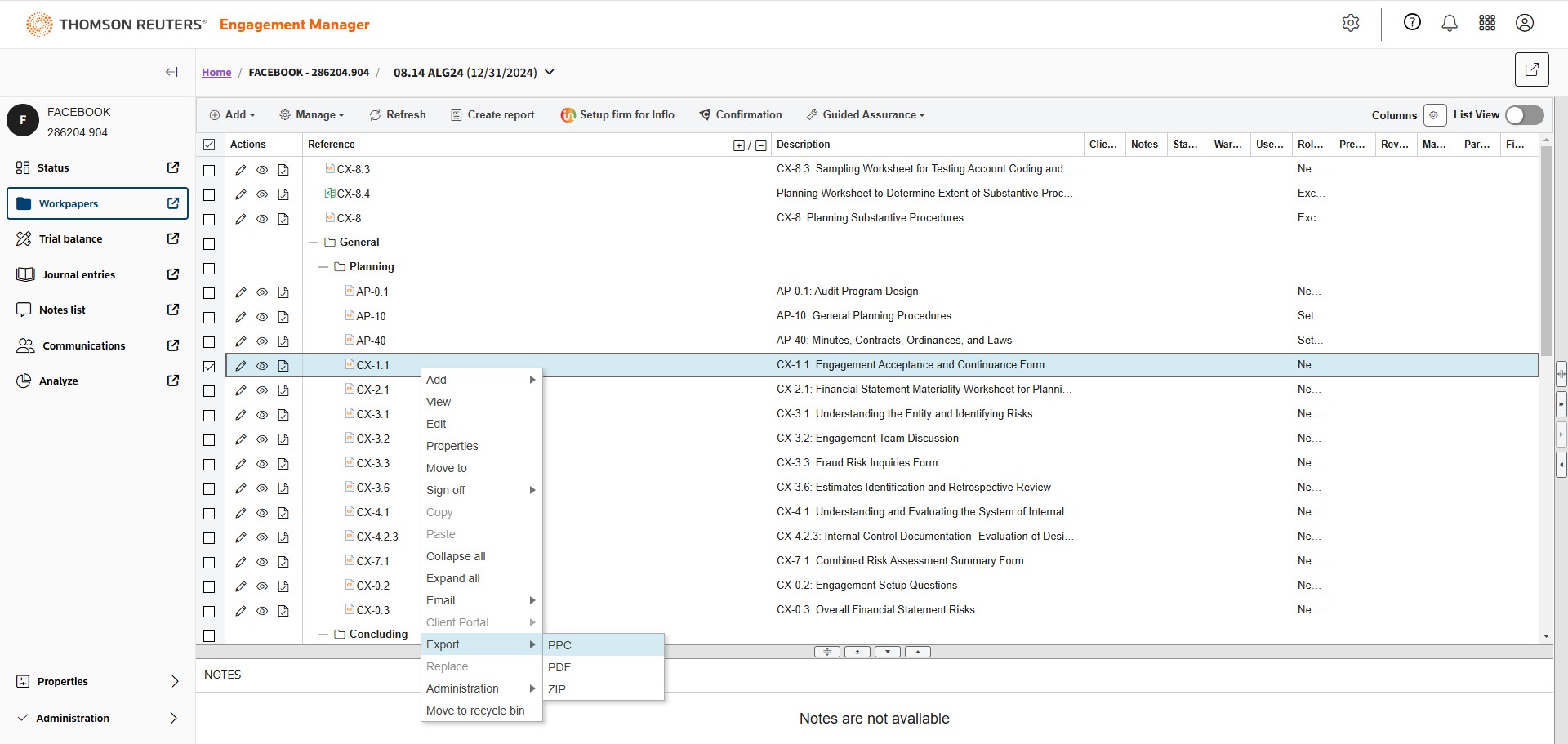The height and width of the screenshot is (744, 1568).
Task: Choose PDF from Export submenu
Action: coord(604,667)
